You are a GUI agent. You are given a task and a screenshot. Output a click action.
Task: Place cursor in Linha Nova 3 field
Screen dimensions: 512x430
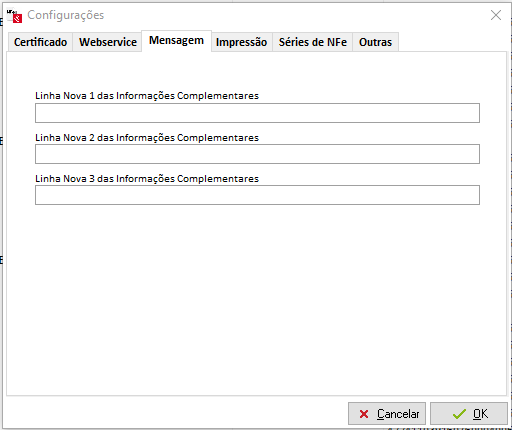[x=257, y=195]
